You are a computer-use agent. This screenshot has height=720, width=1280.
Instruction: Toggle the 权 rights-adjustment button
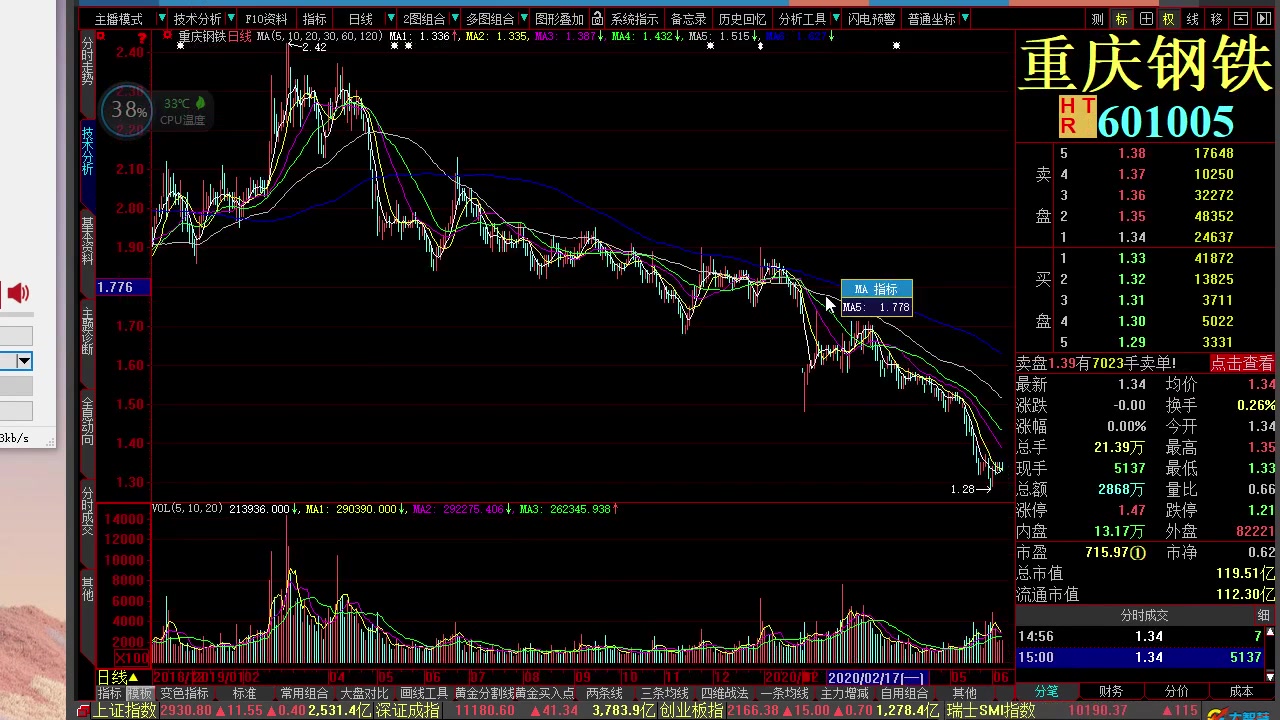(1169, 19)
